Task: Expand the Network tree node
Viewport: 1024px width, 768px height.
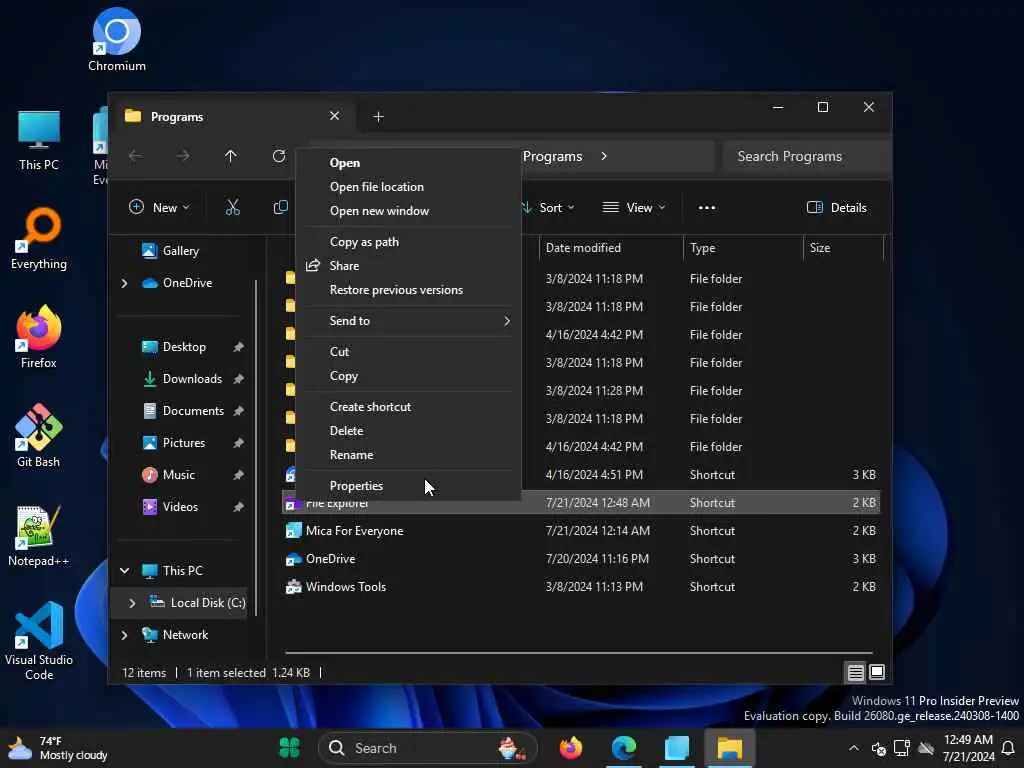Action: tap(124, 635)
